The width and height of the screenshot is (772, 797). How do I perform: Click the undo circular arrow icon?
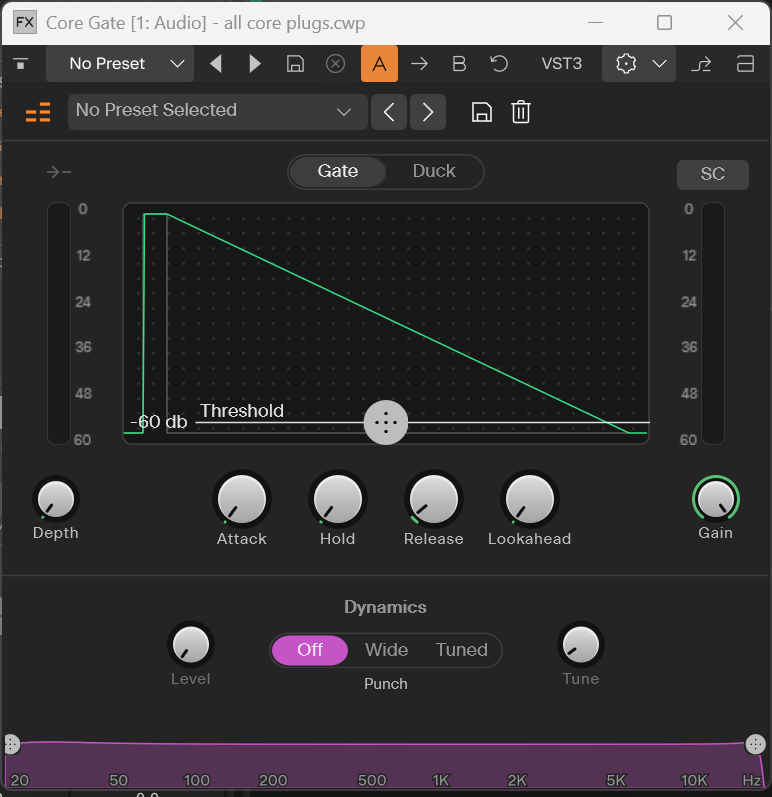click(x=499, y=64)
